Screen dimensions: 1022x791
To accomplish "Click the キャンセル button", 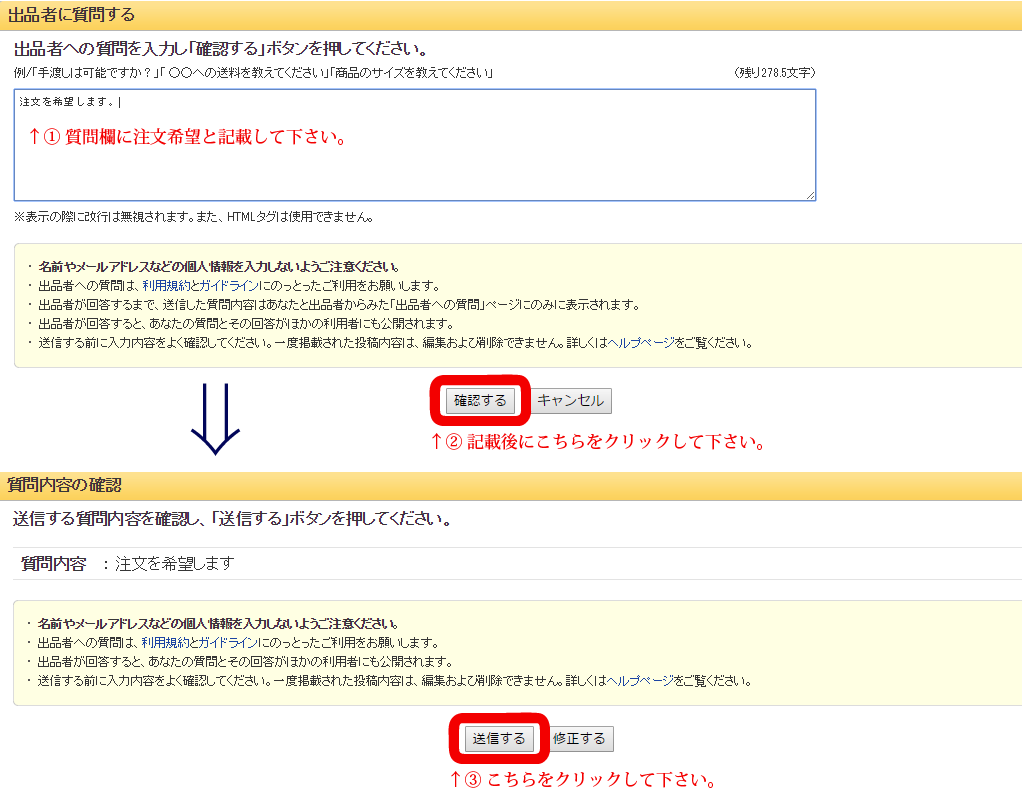I will (x=570, y=401).
